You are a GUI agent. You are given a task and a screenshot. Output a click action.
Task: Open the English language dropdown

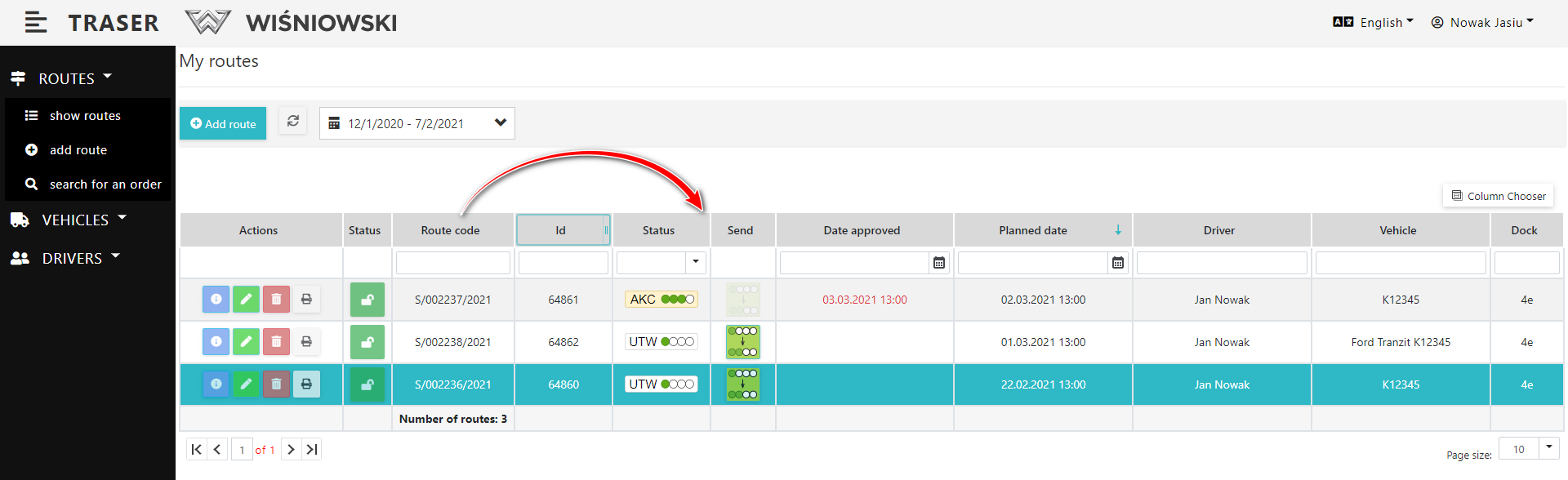(x=1374, y=22)
